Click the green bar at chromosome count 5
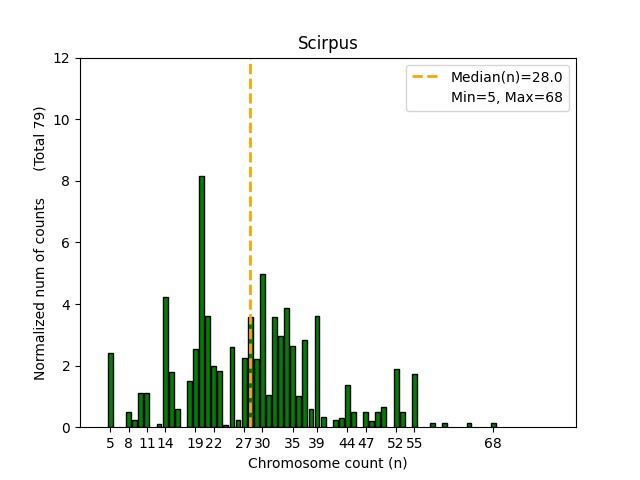This screenshot has height=480, width=640. [111, 390]
